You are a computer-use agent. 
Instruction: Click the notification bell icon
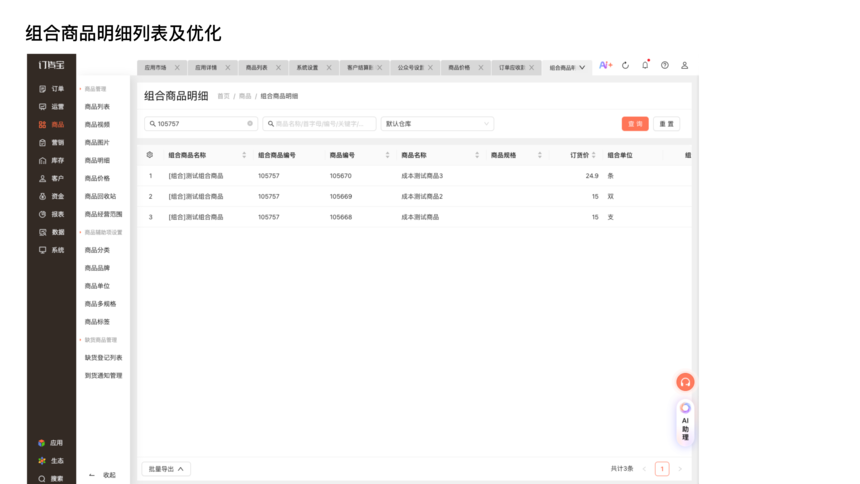(x=645, y=65)
